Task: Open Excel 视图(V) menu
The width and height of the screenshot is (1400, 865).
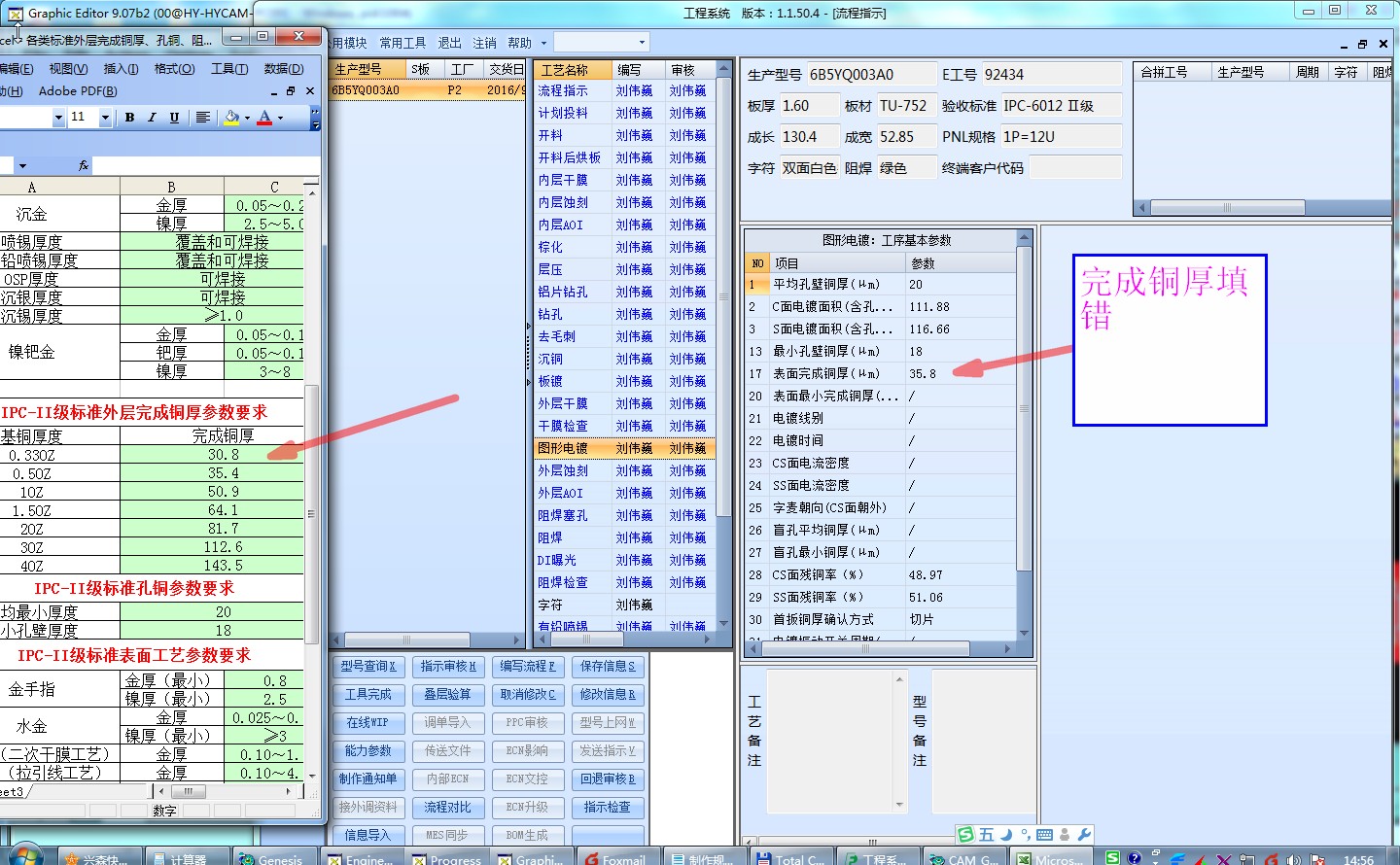Action: (x=68, y=69)
